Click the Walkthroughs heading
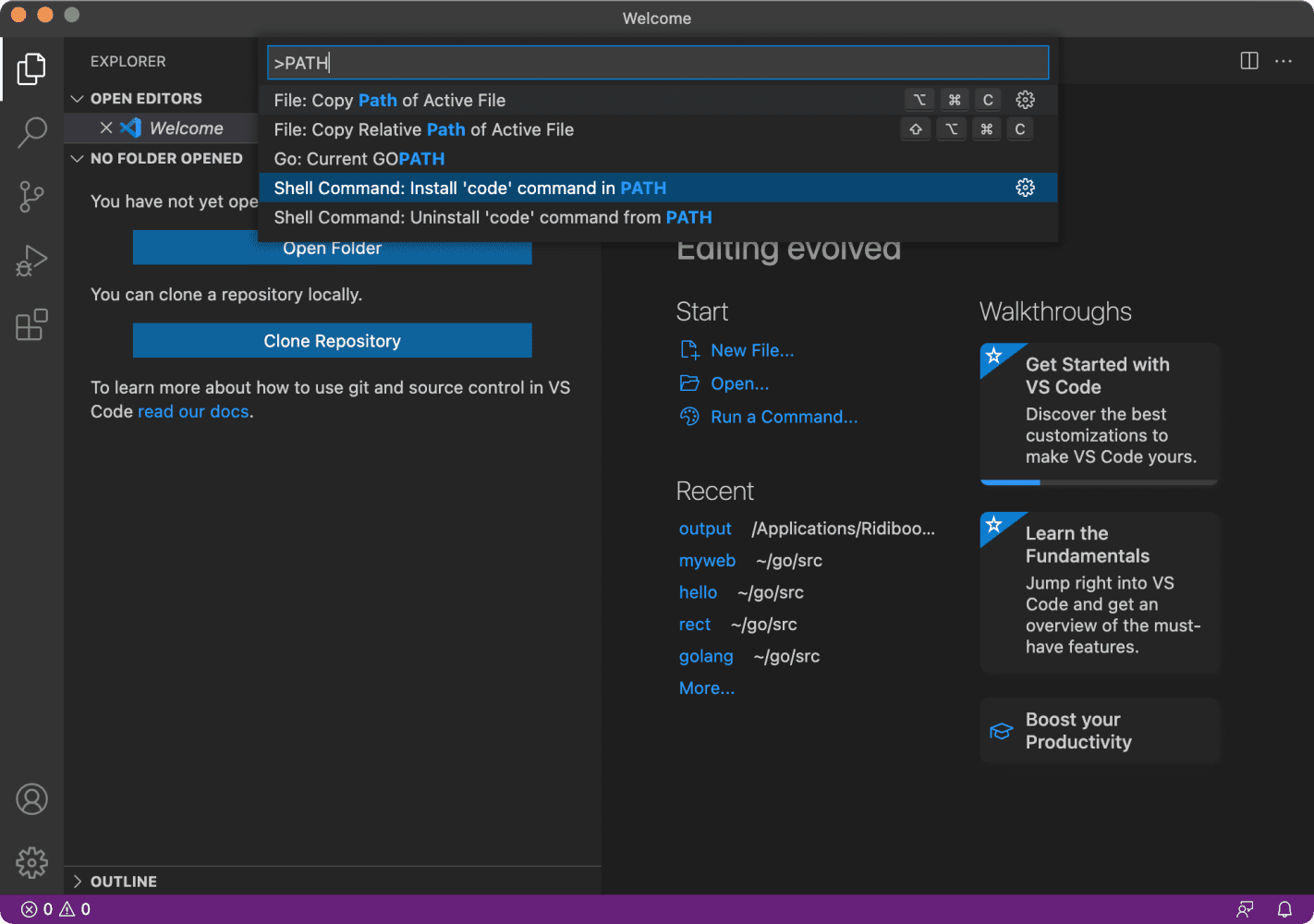Viewport: 1314px width, 924px height. point(1055,311)
